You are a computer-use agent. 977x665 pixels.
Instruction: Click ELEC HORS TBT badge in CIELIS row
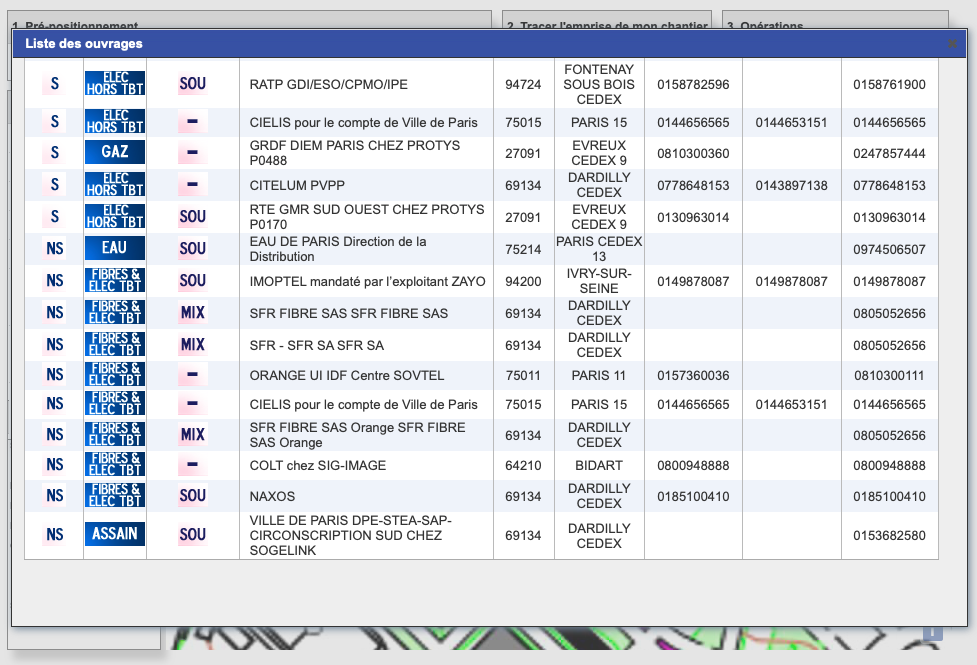115,122
